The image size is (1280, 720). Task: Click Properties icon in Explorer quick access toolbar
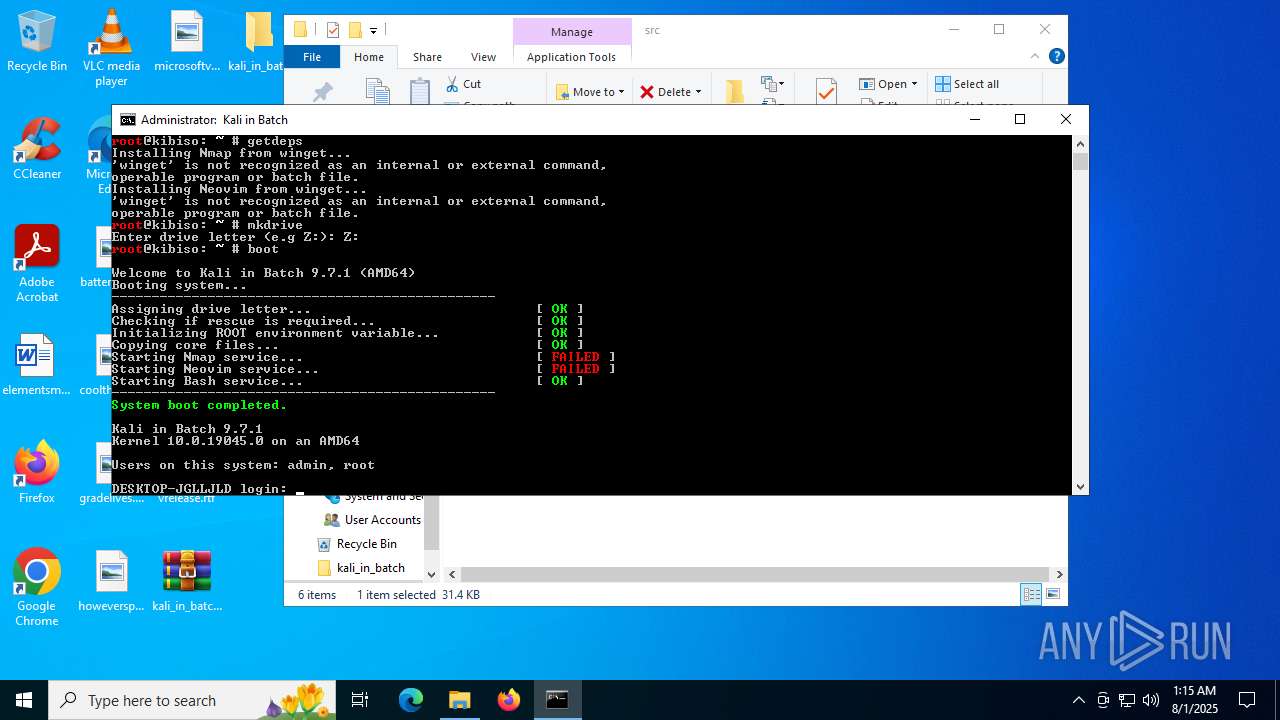click(333, 30)
